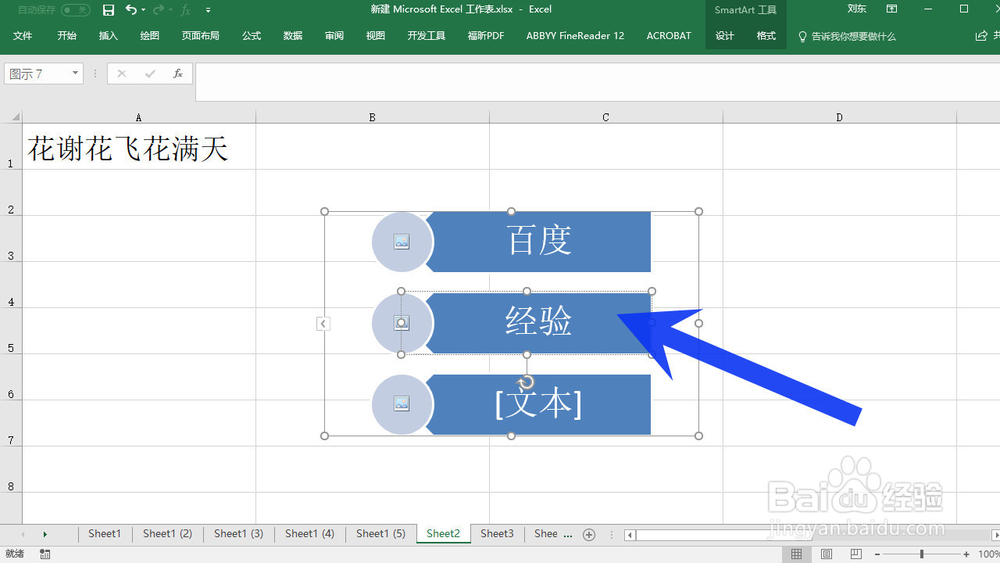Viewport: 1000px width, 563px height.
Task: Open the ACROBAT ribbon tab
Action: (x=668, y=36)
